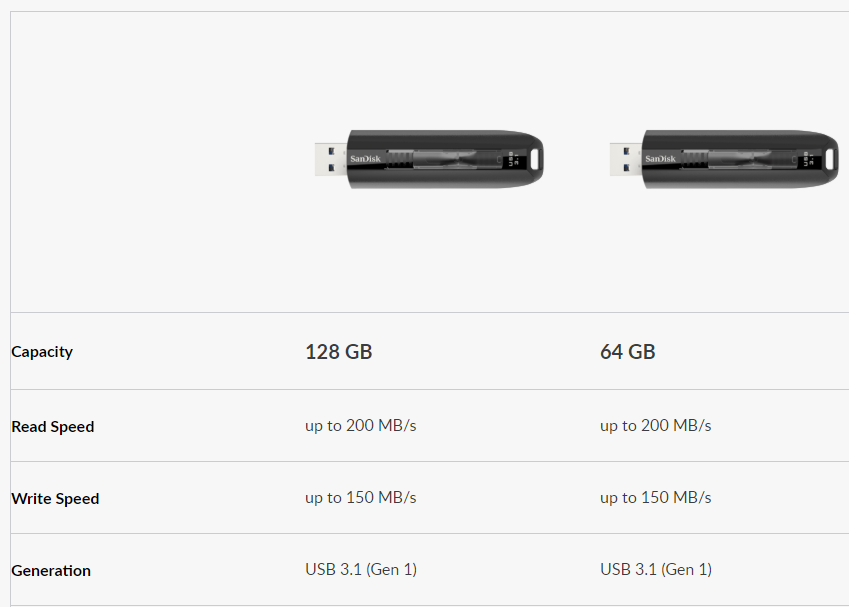Select the 128 GB capacity text
This screenshot has width=849, height=607.
(339, 352)
